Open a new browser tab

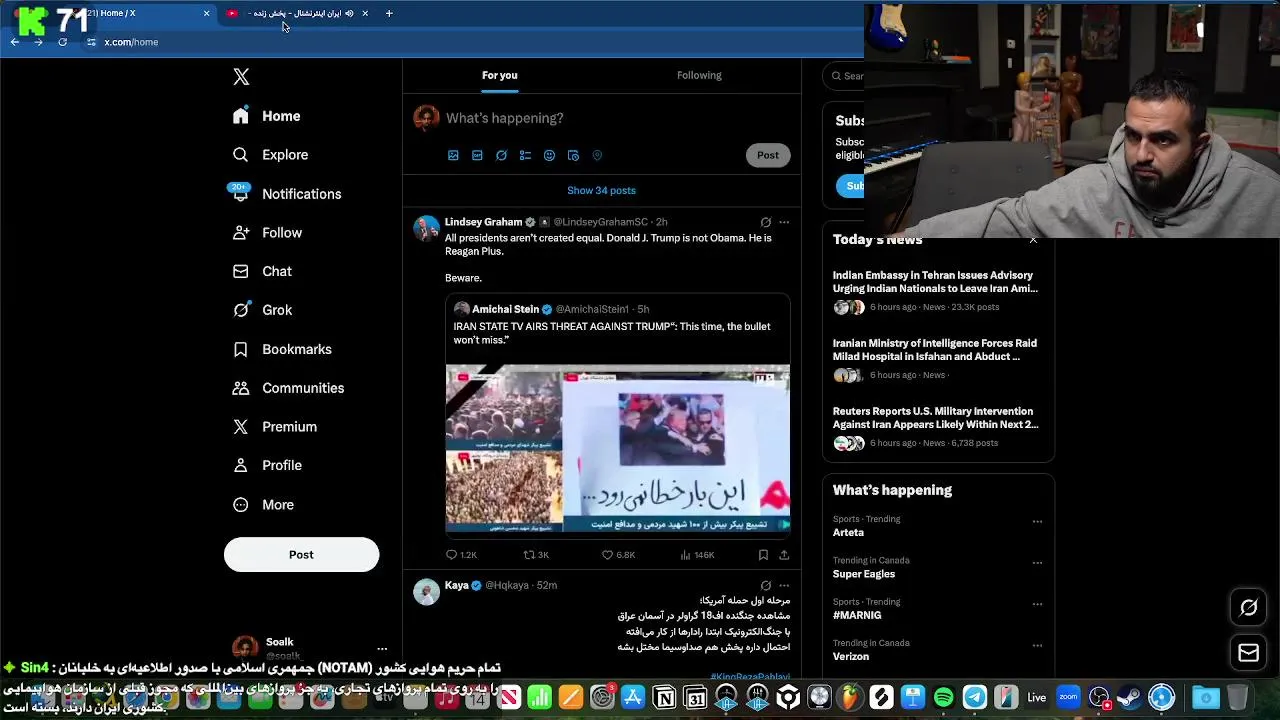coord(389,13)
